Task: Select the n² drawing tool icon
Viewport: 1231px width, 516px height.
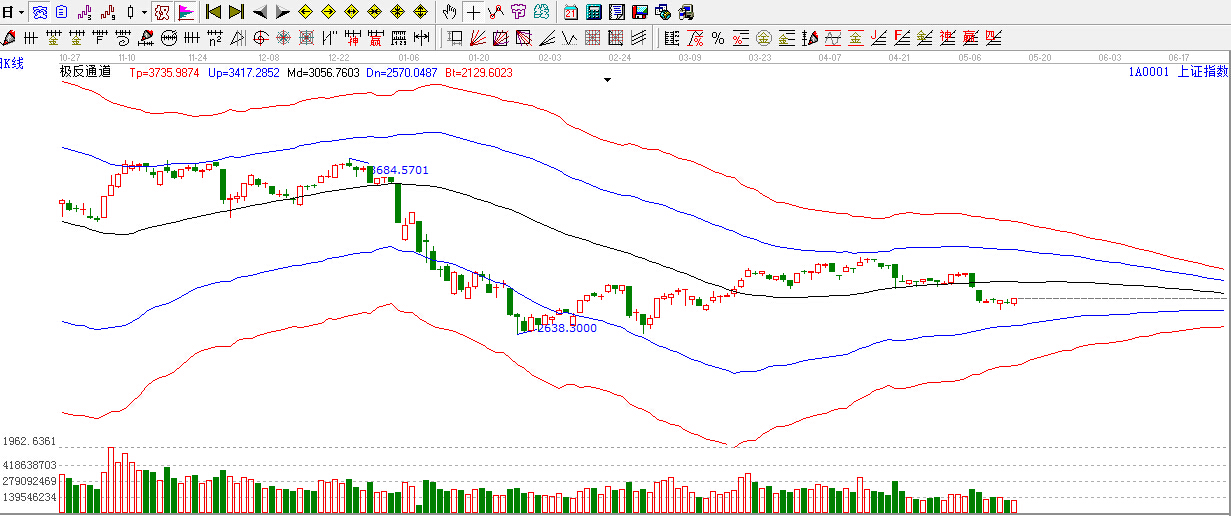Action: [215, 38]
